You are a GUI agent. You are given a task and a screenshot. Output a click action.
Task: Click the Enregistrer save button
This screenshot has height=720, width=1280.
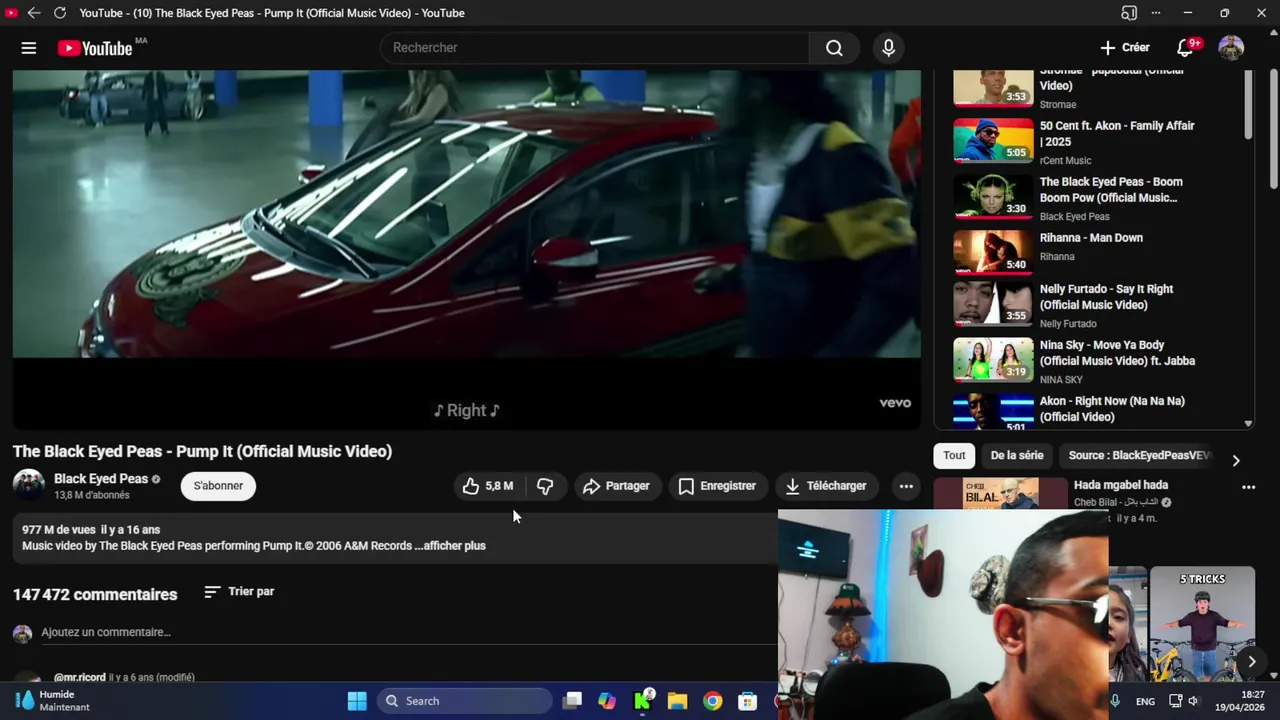717,486
